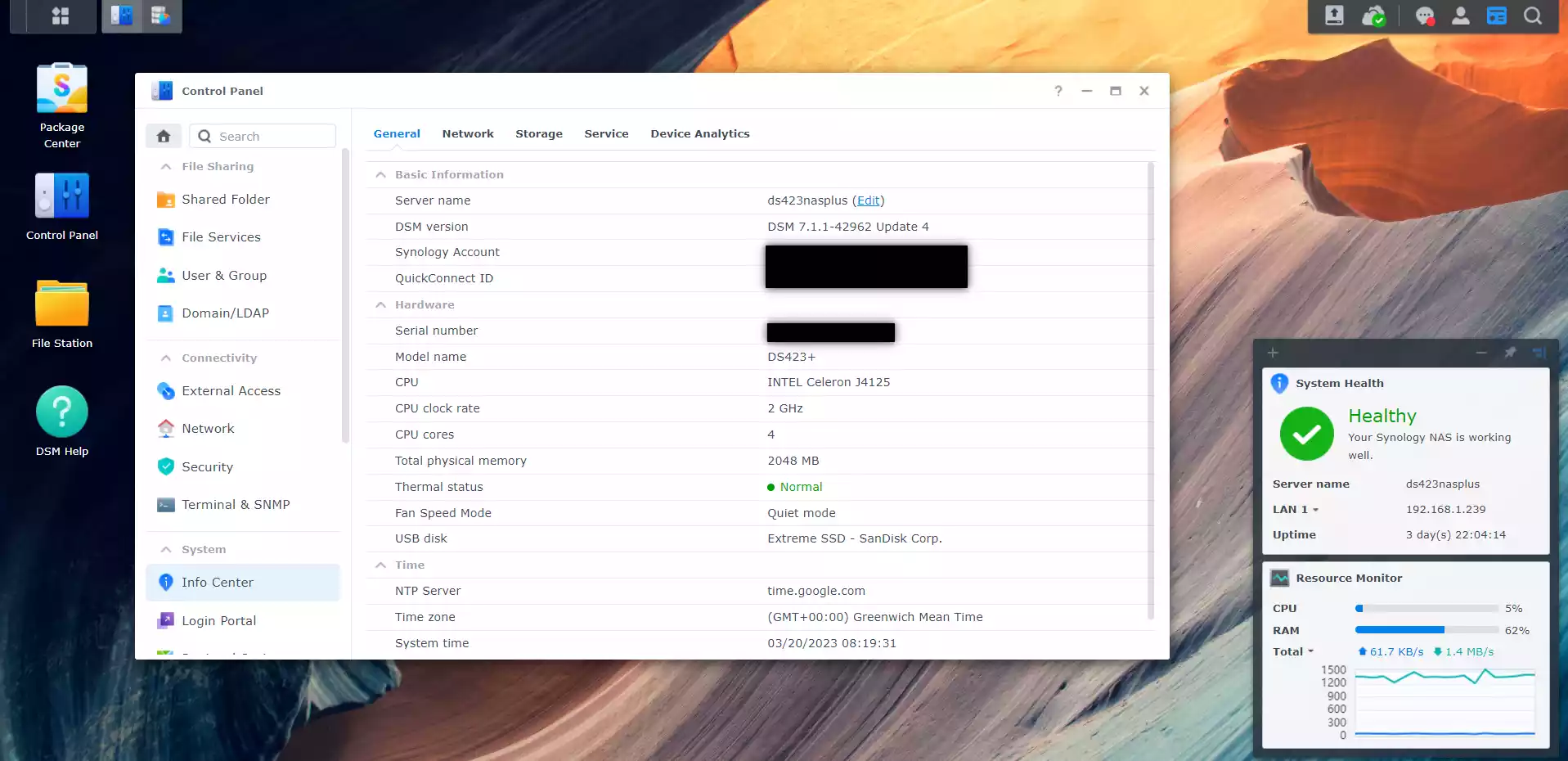Image resolution: width=1568 pixels, height=761 pixels.
Task: Open the Total network dropdown in widget
Action: pyautogui.click(x=1293, y=651)
